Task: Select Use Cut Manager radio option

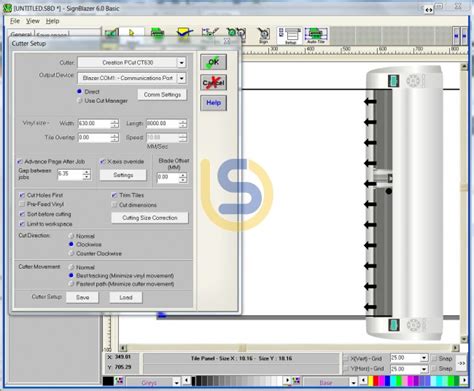Action: click(79, 100)
